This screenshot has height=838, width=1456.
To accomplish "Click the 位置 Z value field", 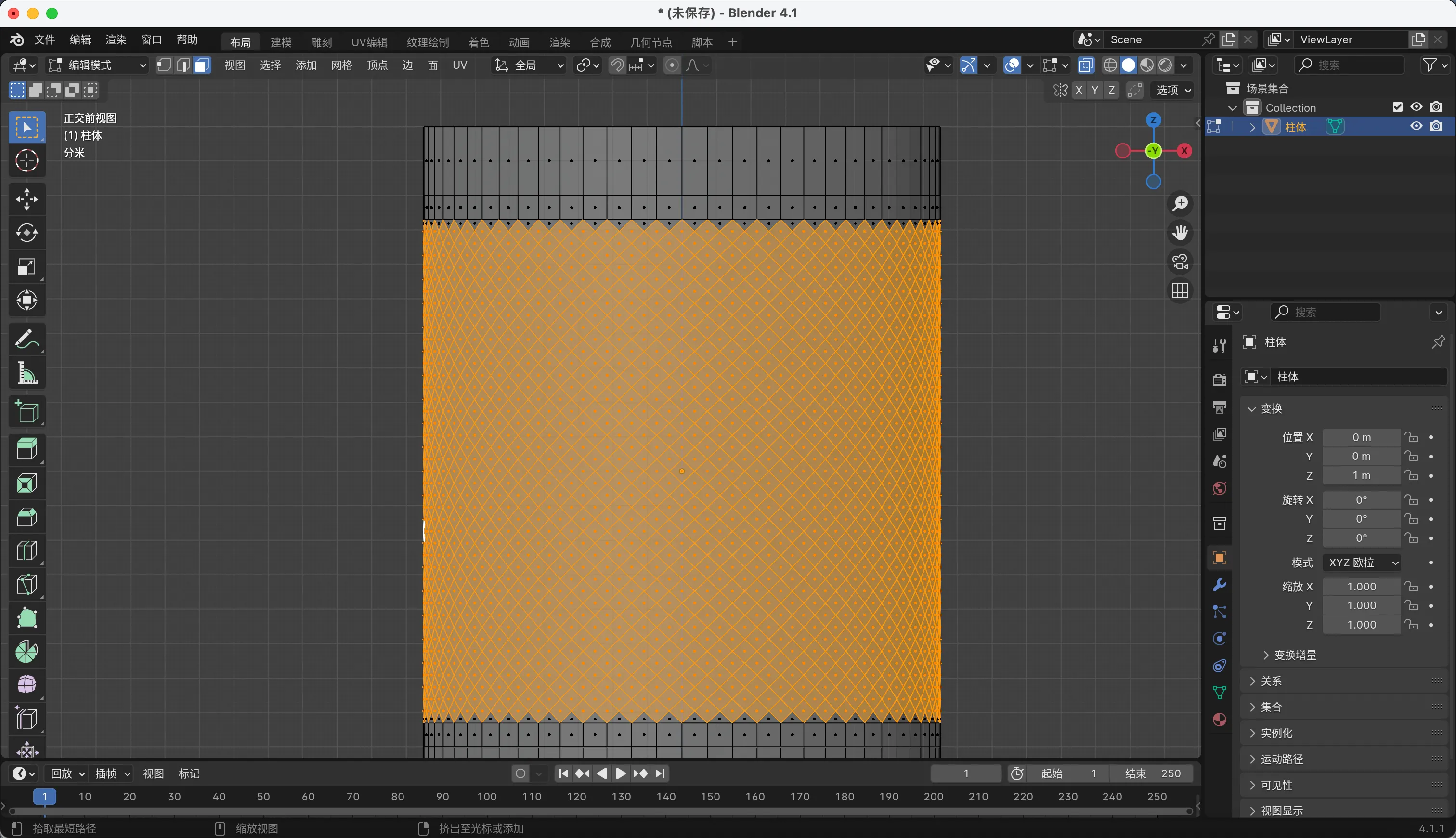I will point(1361,475).
